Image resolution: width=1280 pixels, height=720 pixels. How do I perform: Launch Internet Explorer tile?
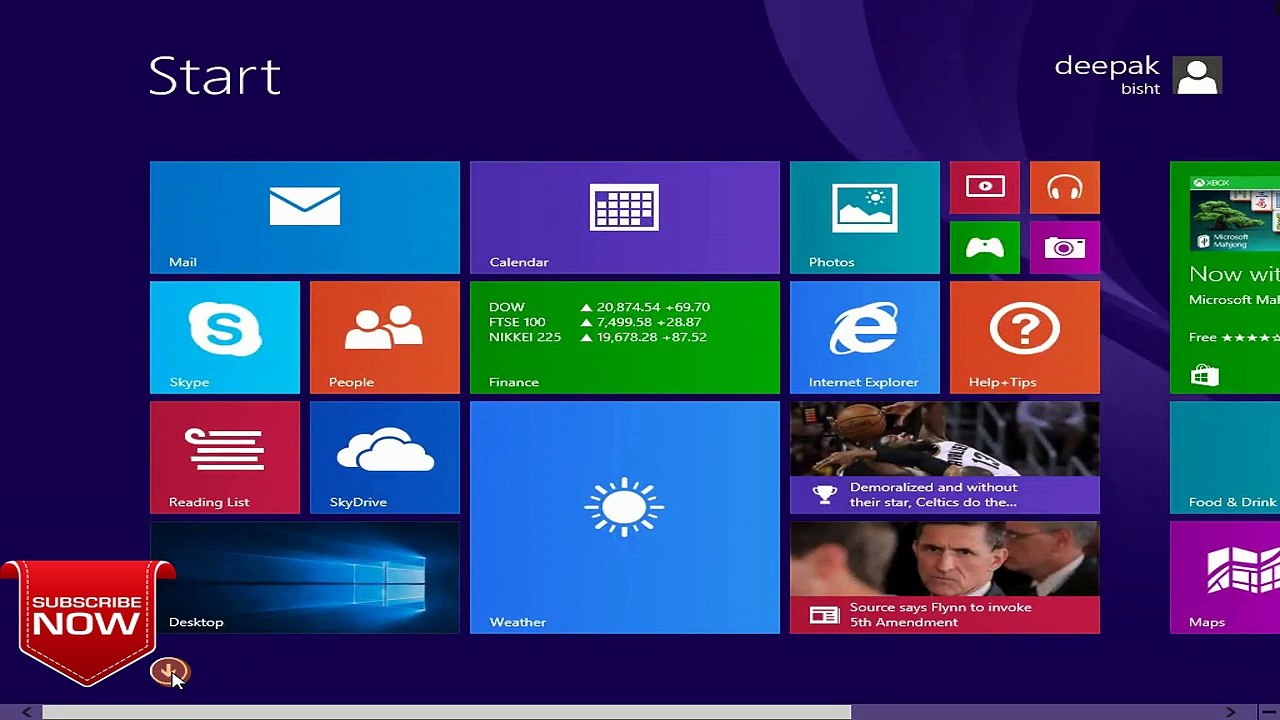coord(865,337)
